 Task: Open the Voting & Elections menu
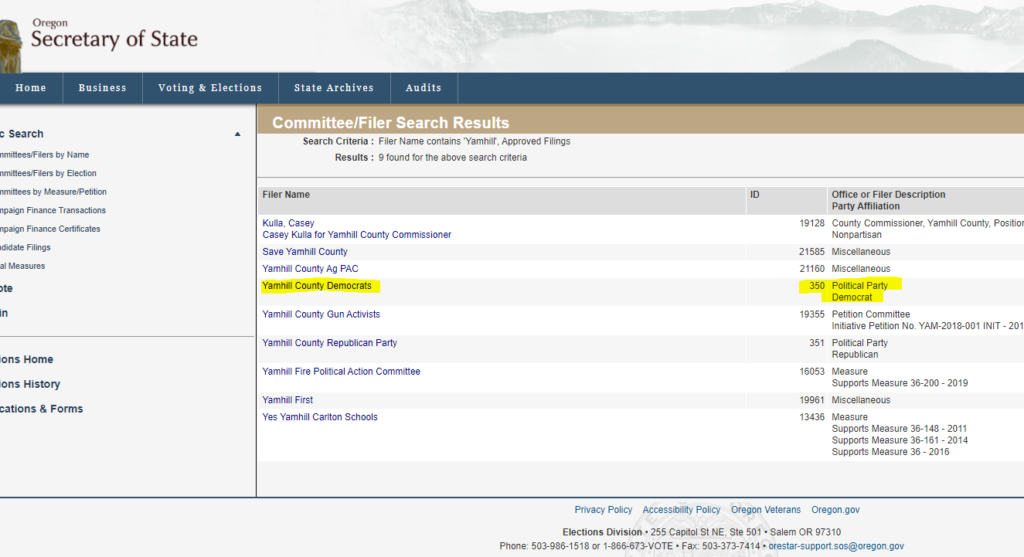[210, 88]
